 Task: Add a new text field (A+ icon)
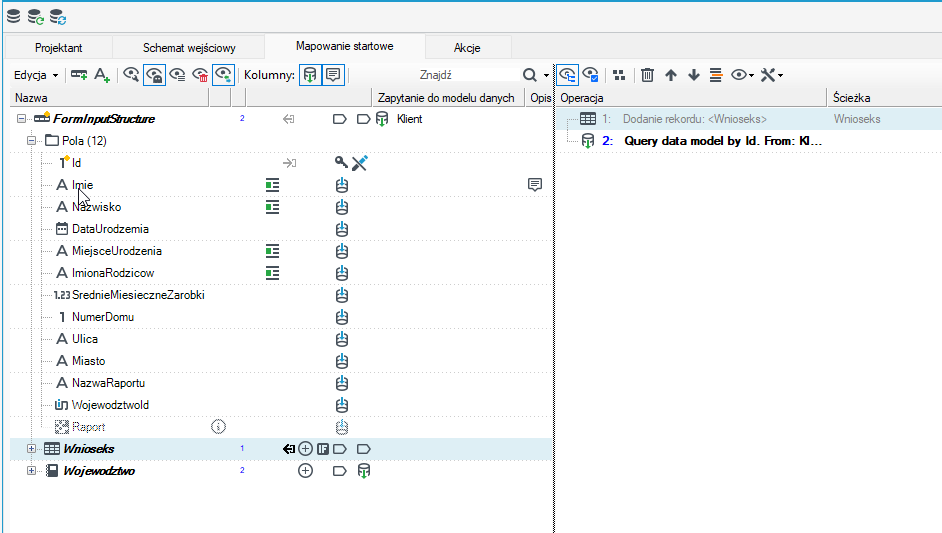tap(102, 75)
